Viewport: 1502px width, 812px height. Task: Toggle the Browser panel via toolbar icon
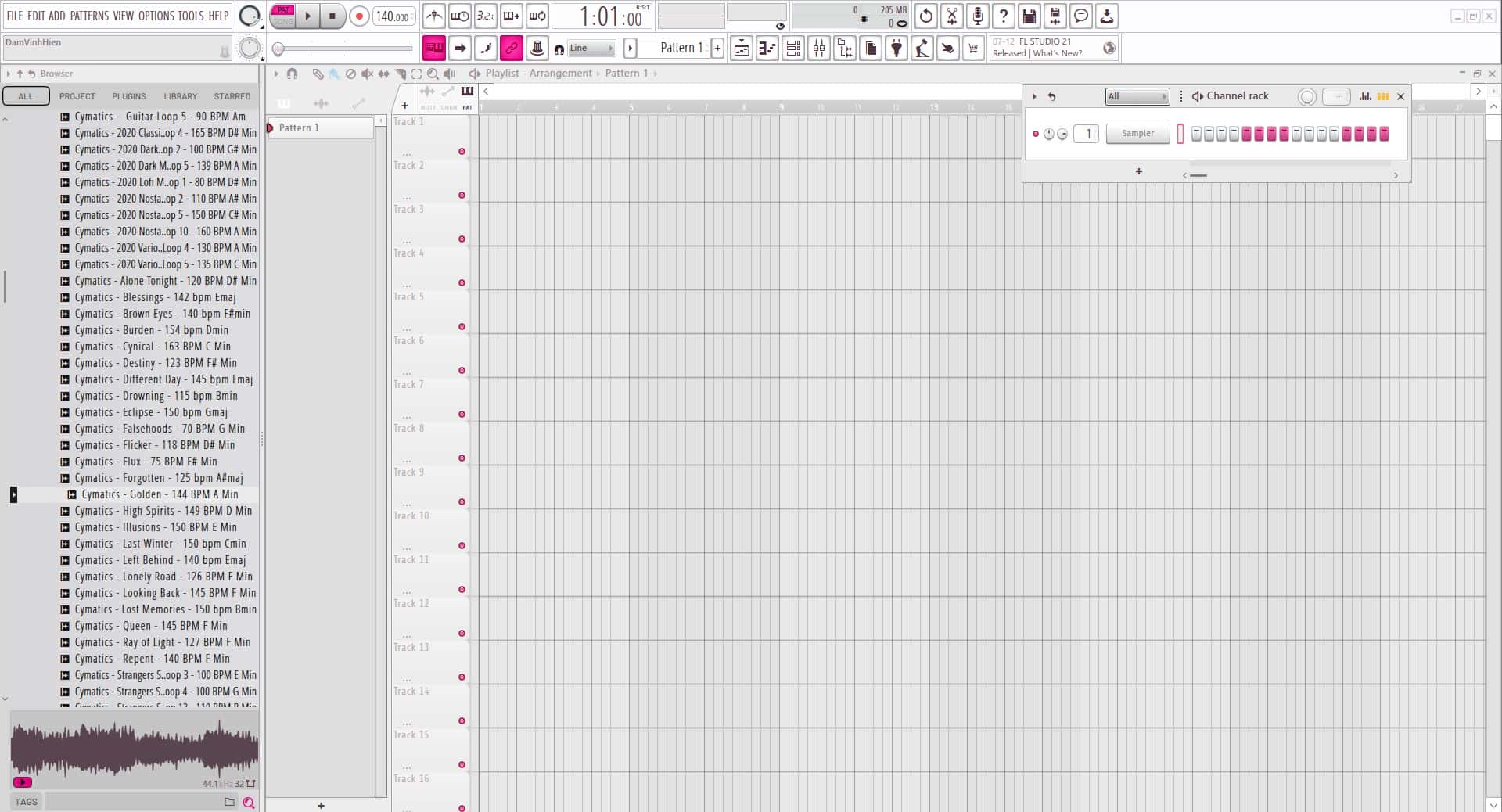pyautogui.click(x=845, y=49)
